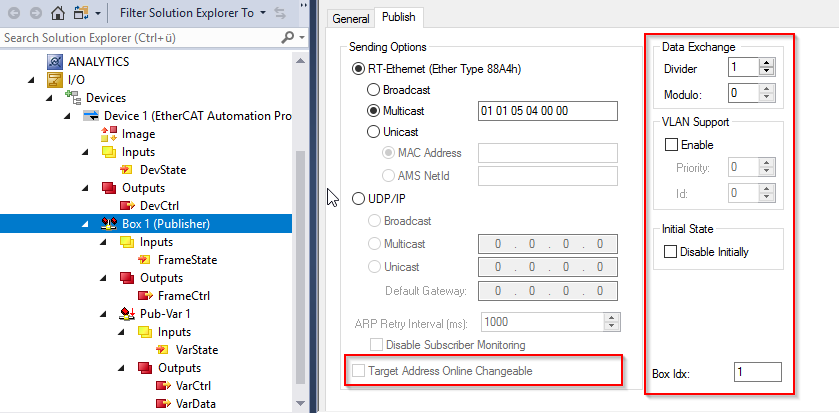Click the Solution Explorer vertical scrollbar down arrow
This screenshot has height=413, width=839.
[300, 403]
